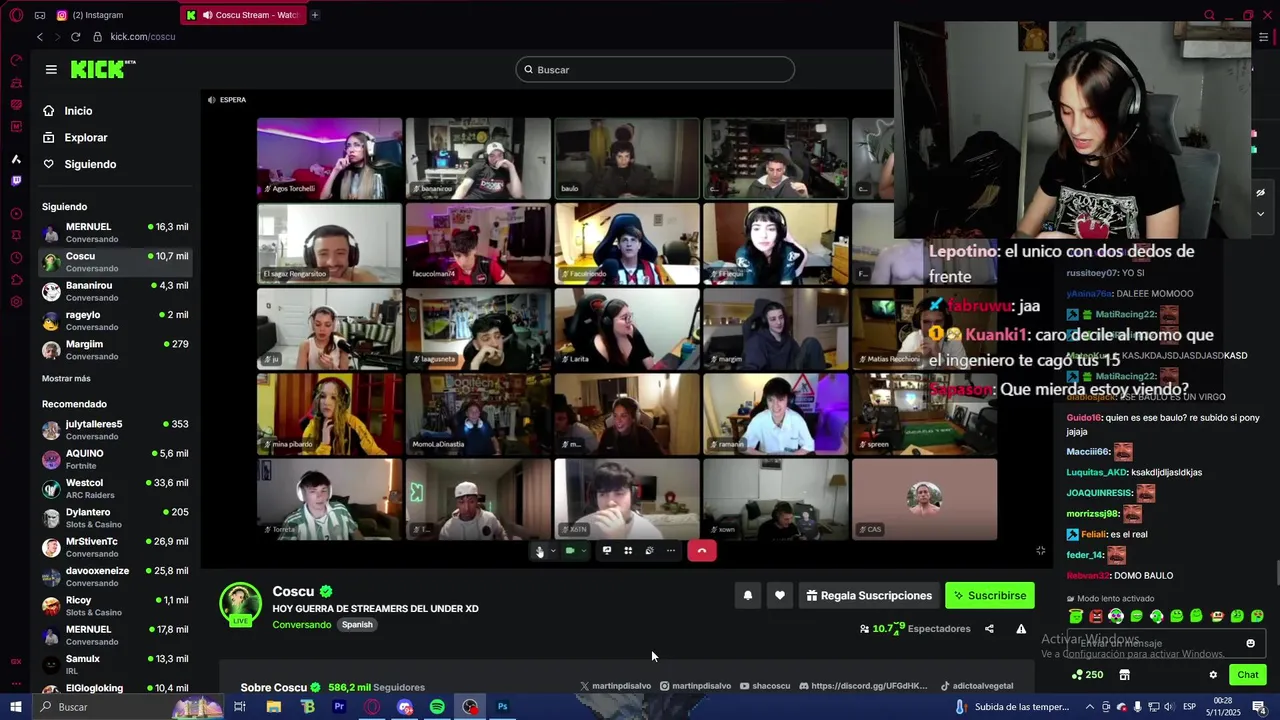Open julytalleres5 recommended channel

click(115, 430)
